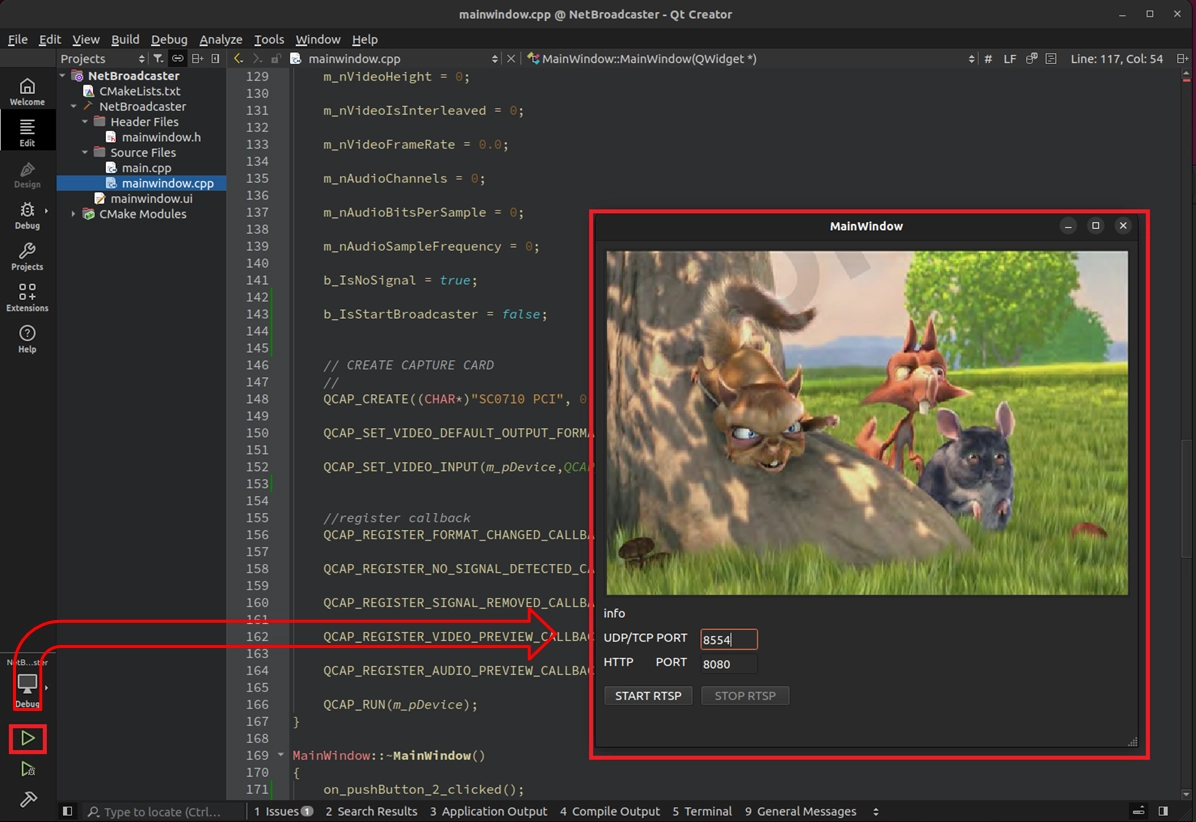Open the Issues output pane

(283, 811)
